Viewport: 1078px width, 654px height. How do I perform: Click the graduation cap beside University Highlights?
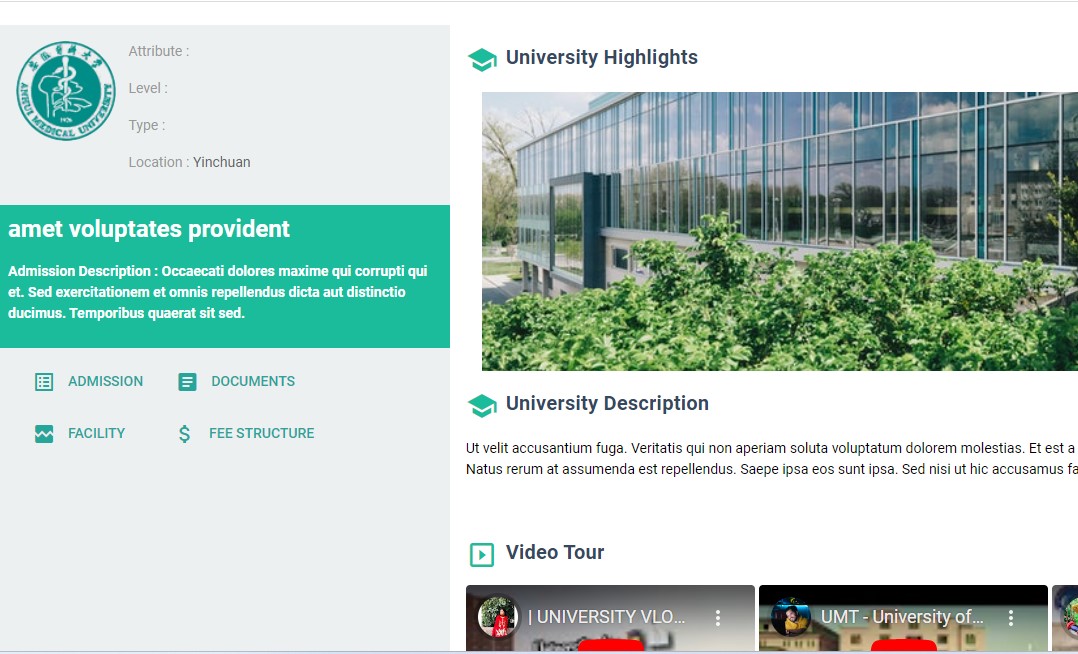click(482, 59)
